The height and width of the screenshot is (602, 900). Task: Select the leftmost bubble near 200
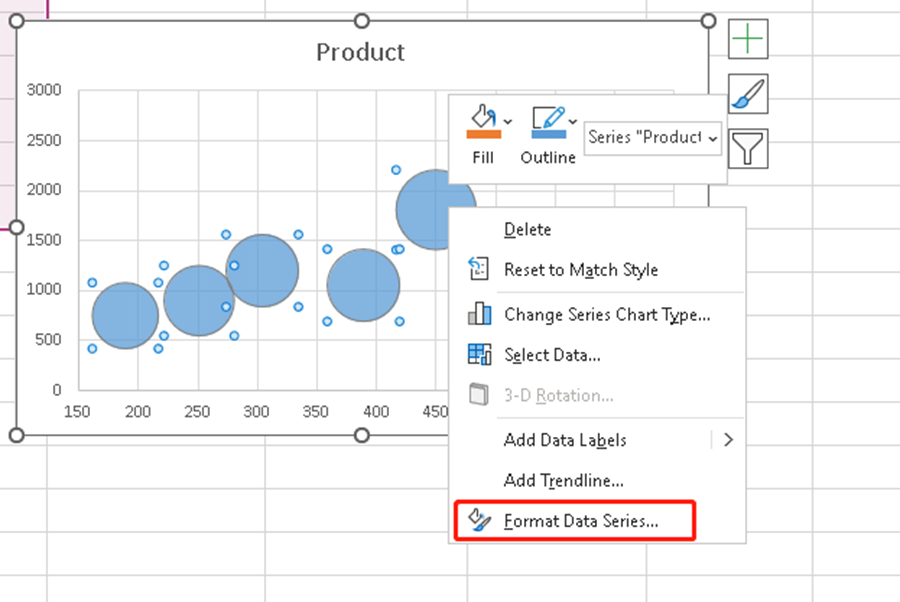[125, 316]
